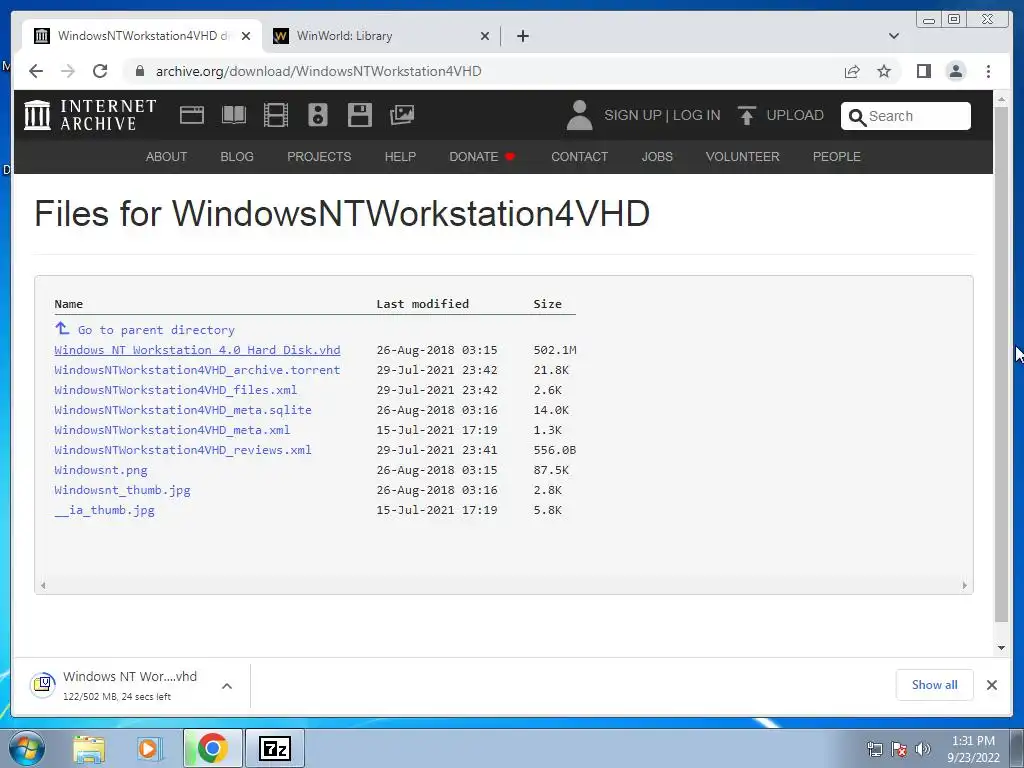Screen dimensions: 1024x768
Task: Click the Go to parent directory link
Action: (x=156, y=330)
